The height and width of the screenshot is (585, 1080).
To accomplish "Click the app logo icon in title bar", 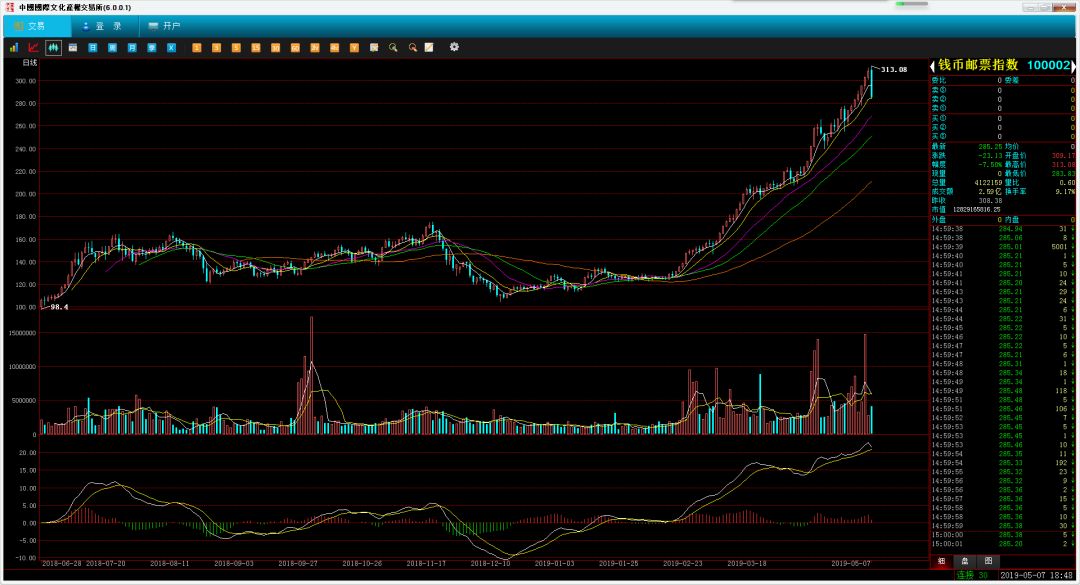I will coord(10,8).
